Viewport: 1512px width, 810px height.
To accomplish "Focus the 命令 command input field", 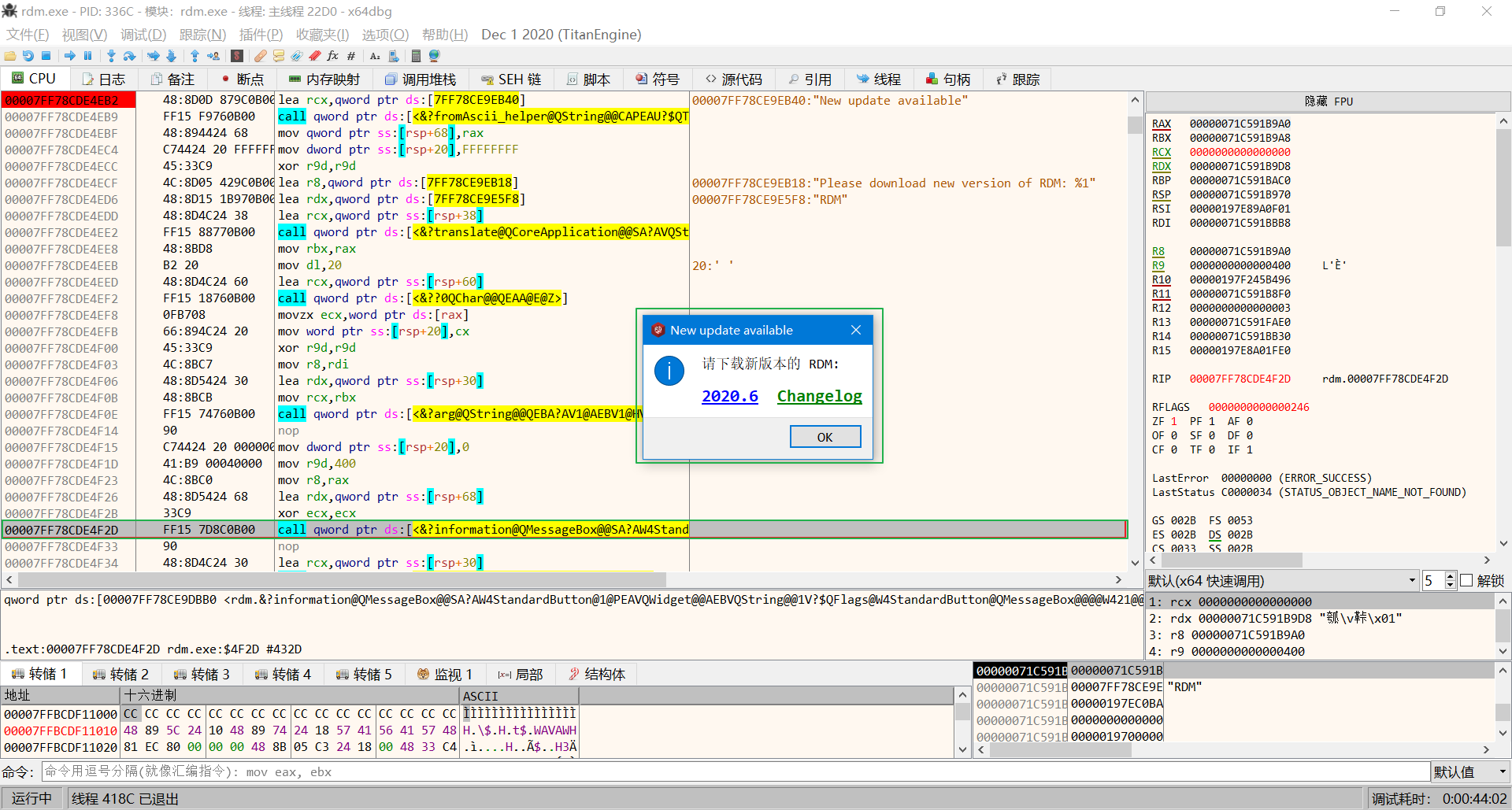I will click(736, 772).
